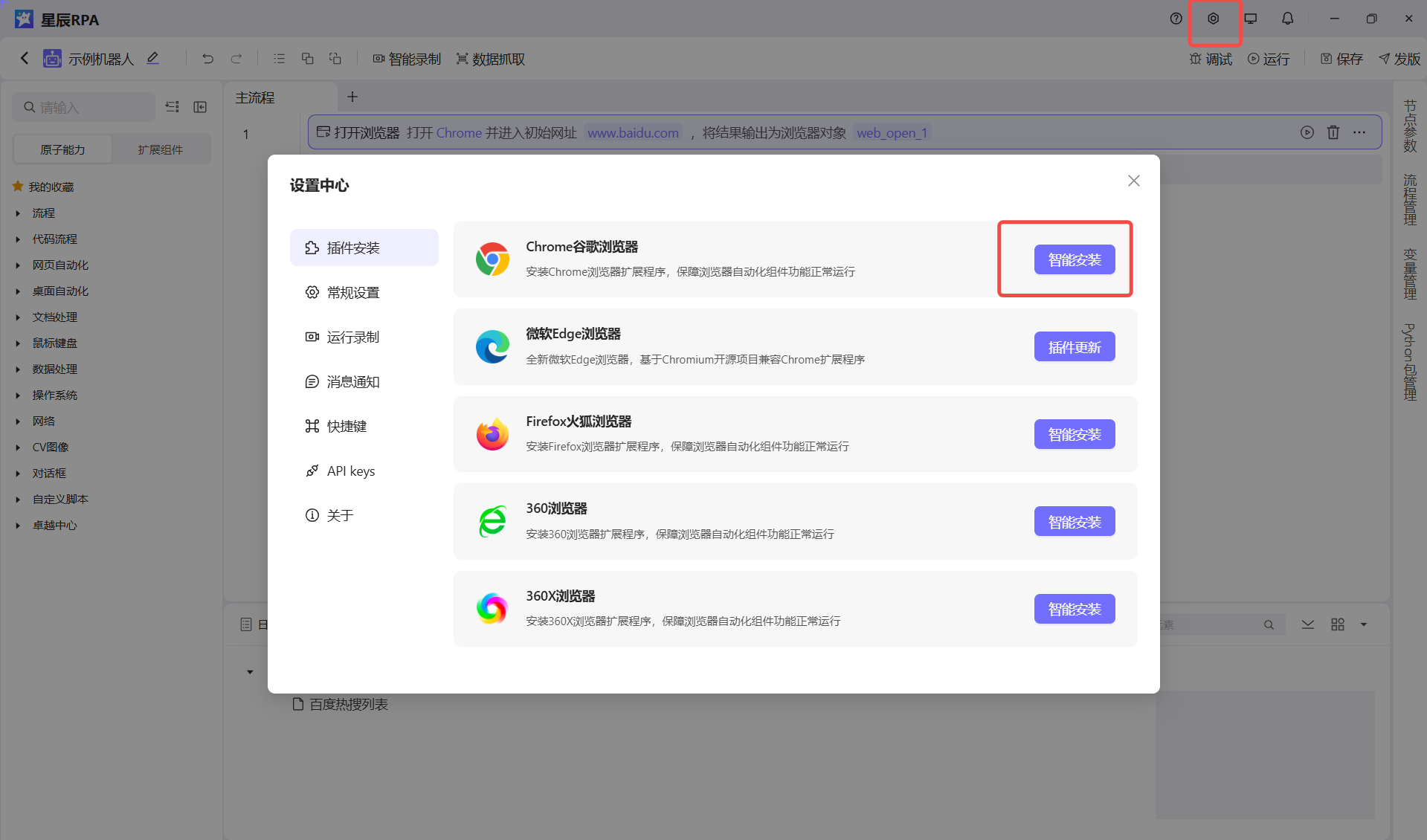Select 快捷键 in settings sidebar
The height and width of the screenshot is (840, 1427).
point(347,427)
